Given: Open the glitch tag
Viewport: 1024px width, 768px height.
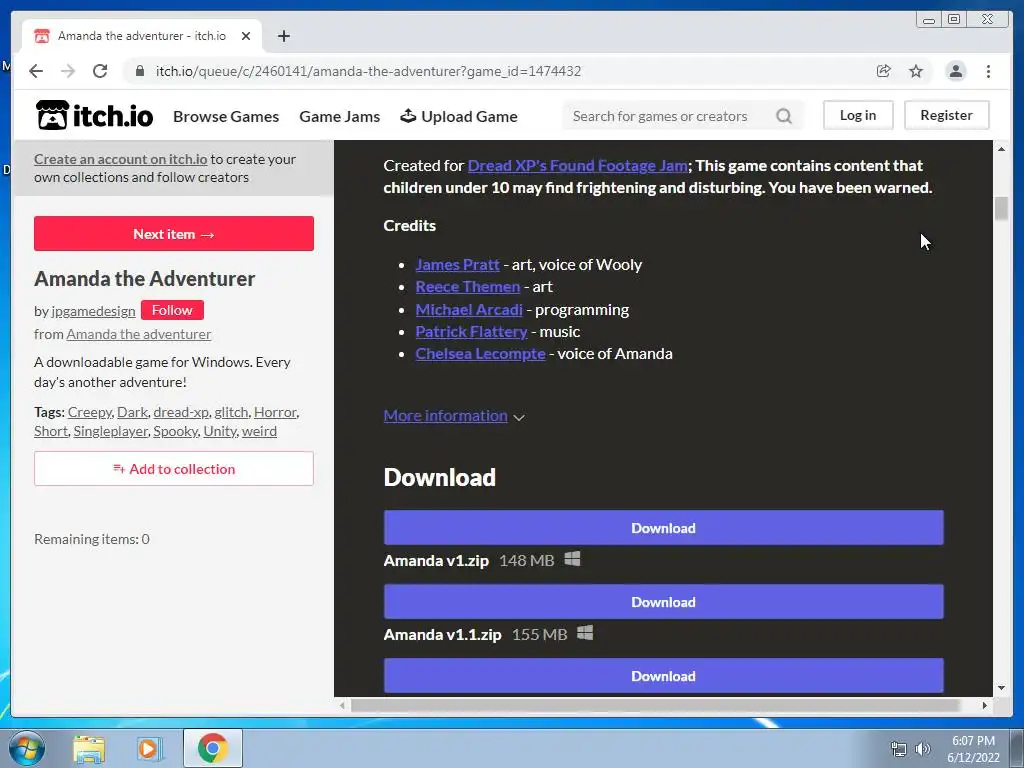Looking at the screenshot, I should (x=231, y=412).
